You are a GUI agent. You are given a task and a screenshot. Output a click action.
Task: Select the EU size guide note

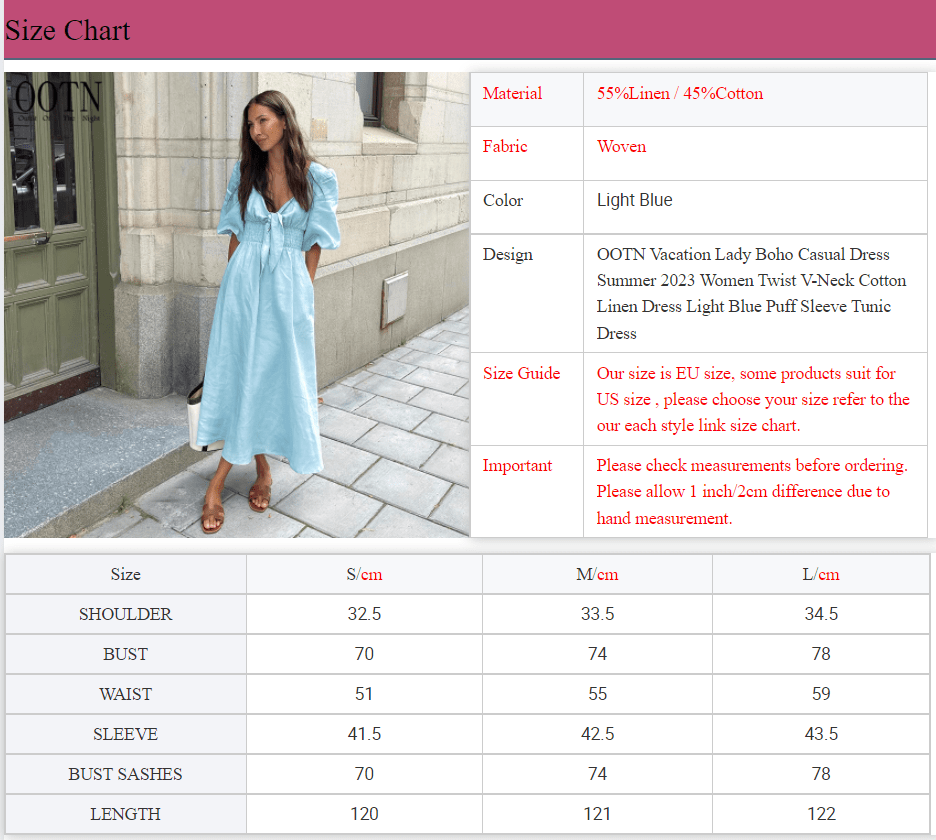[752, 399]
